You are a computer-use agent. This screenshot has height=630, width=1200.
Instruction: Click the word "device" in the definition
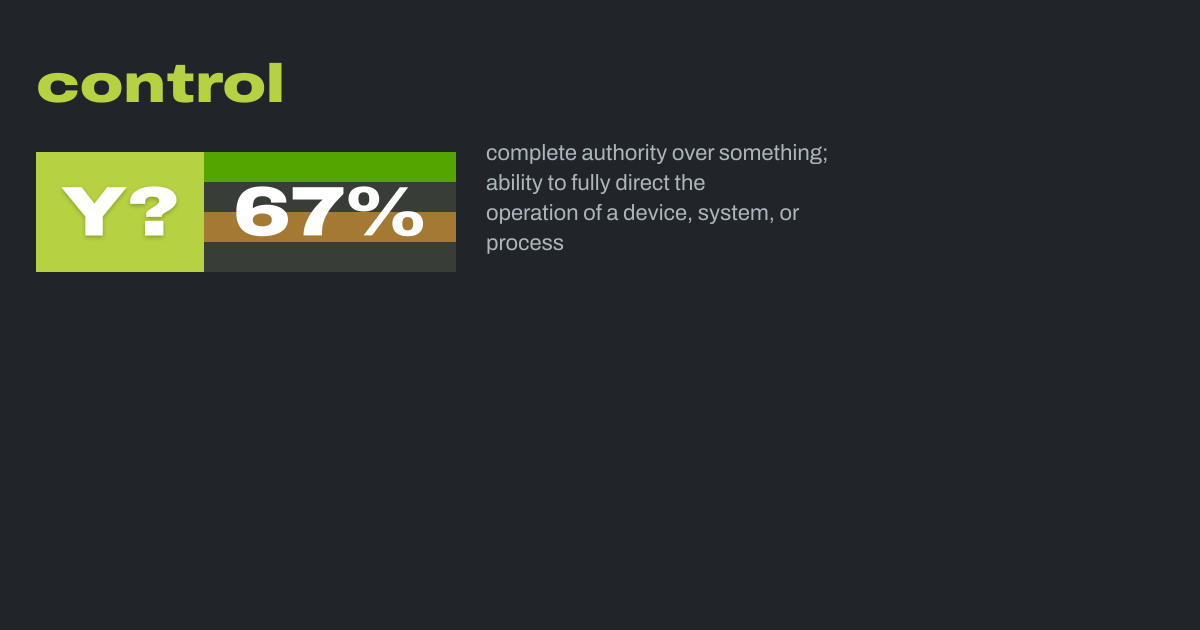pyautogui.click(x=655, y=213)
